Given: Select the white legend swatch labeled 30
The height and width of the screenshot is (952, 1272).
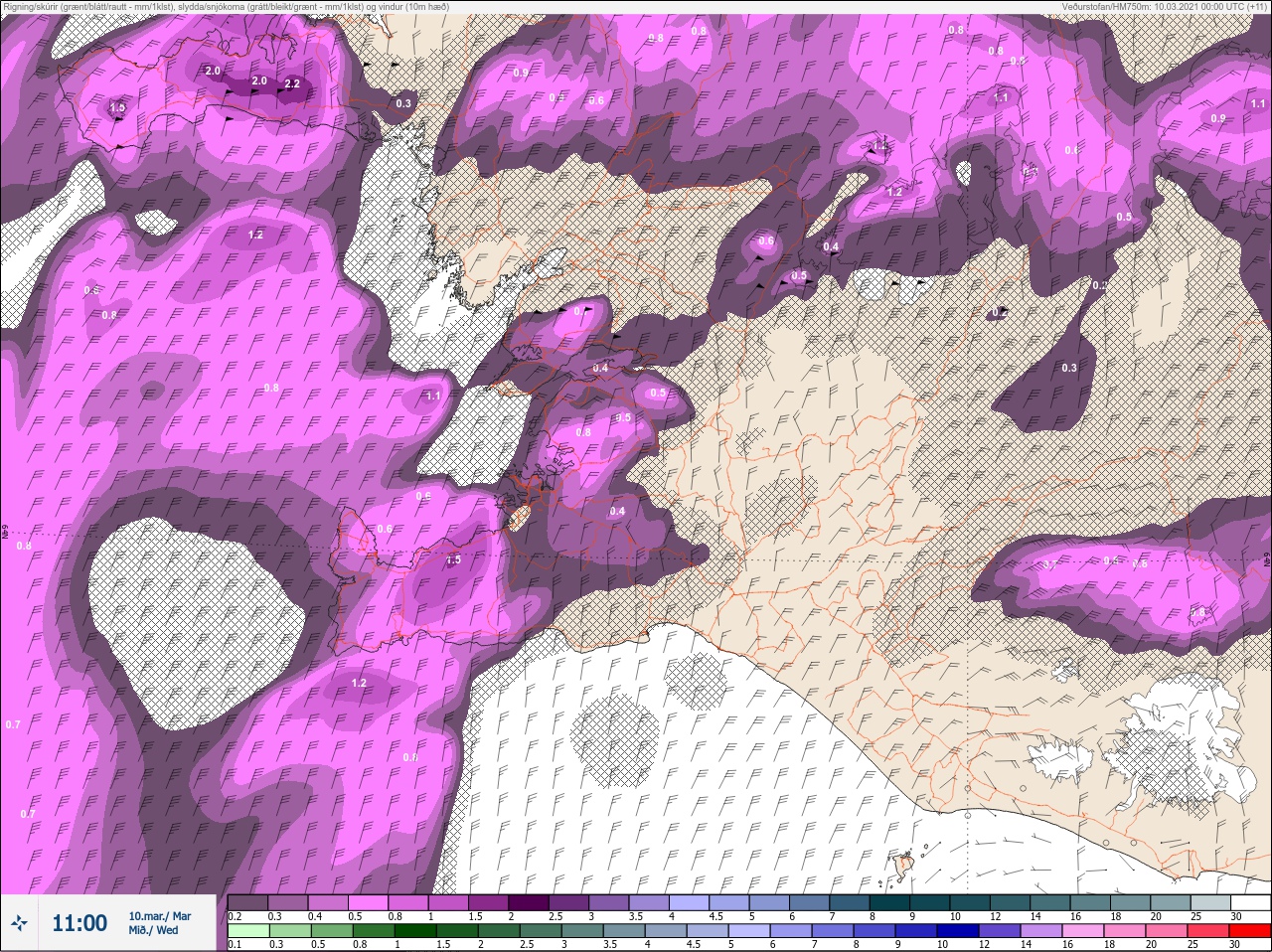Looking at the screenshot, I should (1250, 903).
